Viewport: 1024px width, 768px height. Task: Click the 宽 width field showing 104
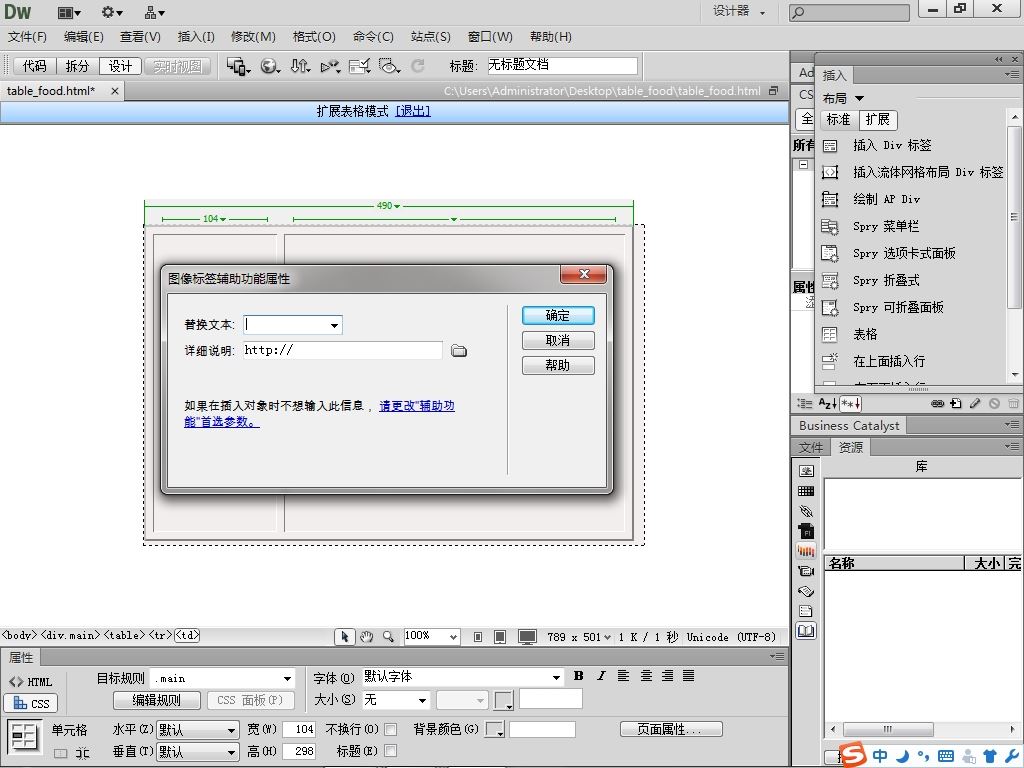[300, 729]
